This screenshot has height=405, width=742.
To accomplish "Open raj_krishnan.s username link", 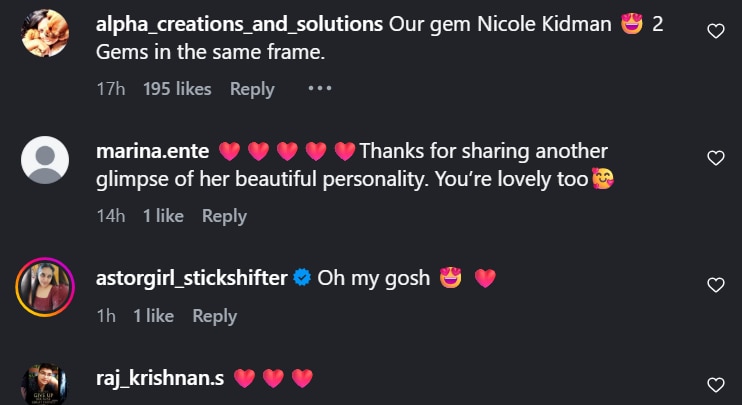I will (160, 379).
